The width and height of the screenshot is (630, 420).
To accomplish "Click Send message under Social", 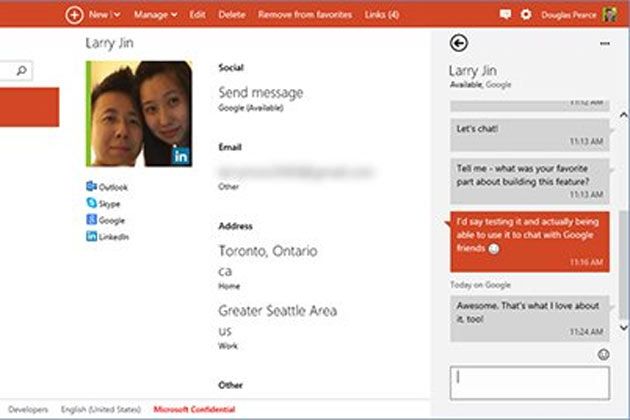I will click(260, 93).
